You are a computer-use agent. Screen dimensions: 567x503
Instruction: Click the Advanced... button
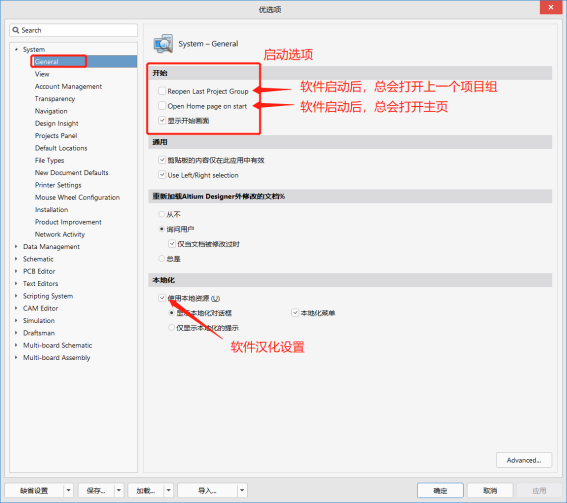[x=524, y=460]
